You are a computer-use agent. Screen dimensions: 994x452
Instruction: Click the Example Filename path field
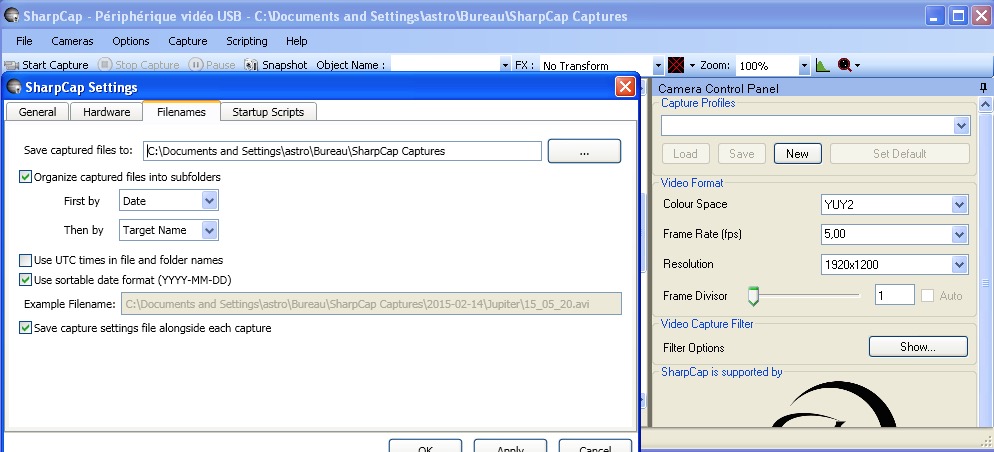(x=371, y=304)
